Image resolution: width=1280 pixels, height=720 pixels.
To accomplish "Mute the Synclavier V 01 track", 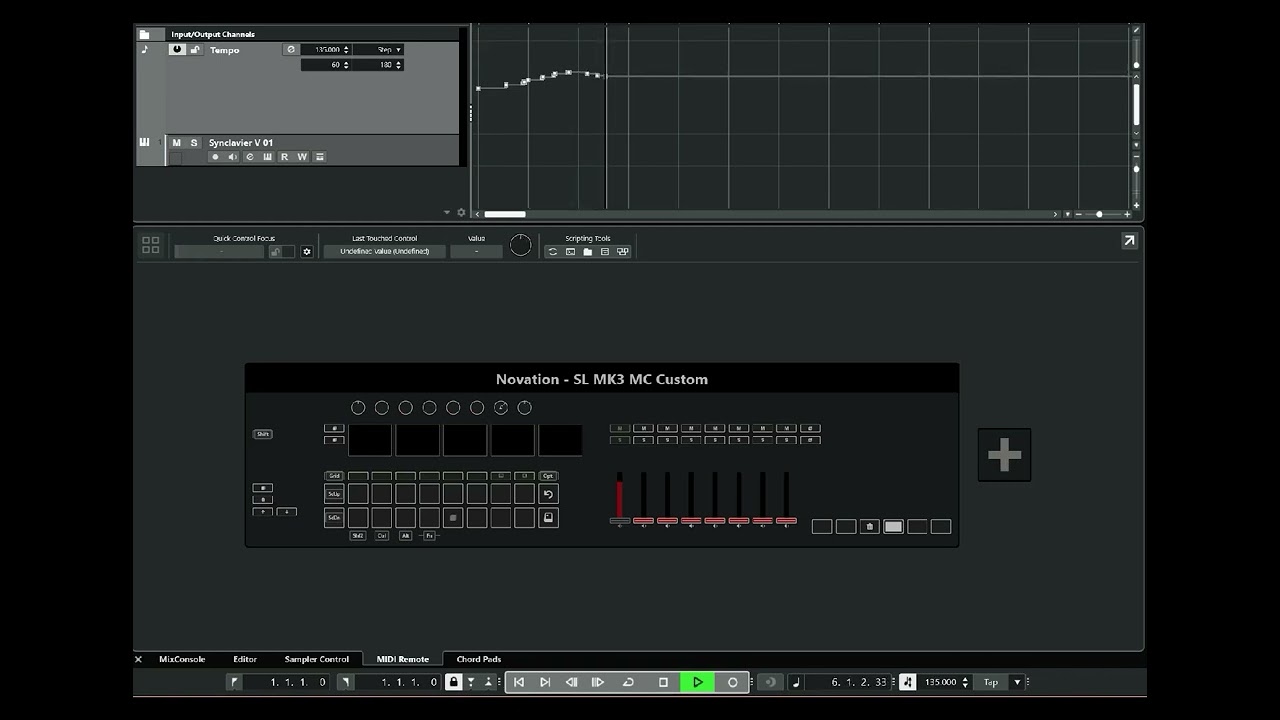I will point(177,143).
